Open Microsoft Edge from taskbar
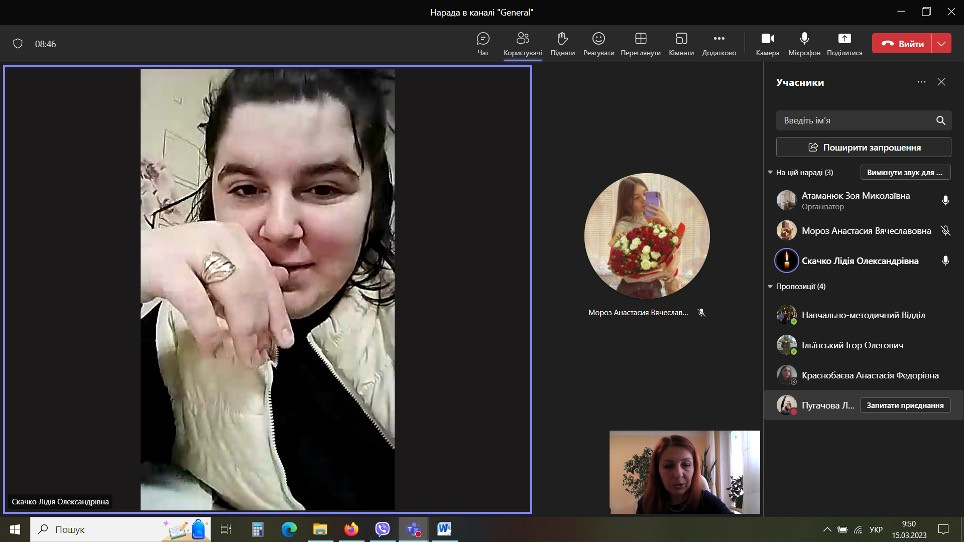This screenshot has width=964, height=542. (289, 529)
